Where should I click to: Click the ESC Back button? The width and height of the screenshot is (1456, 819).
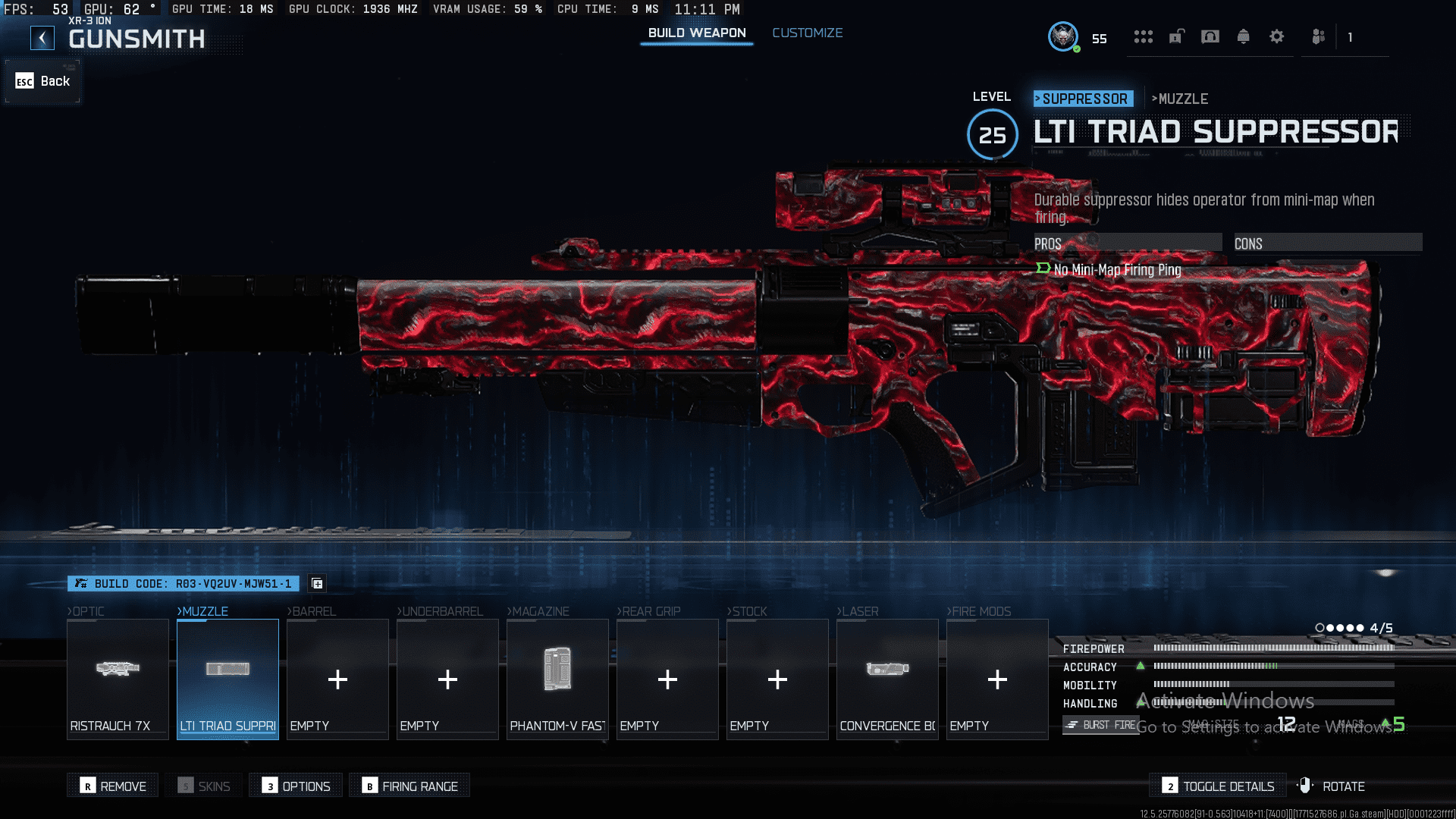pos(42,81)
